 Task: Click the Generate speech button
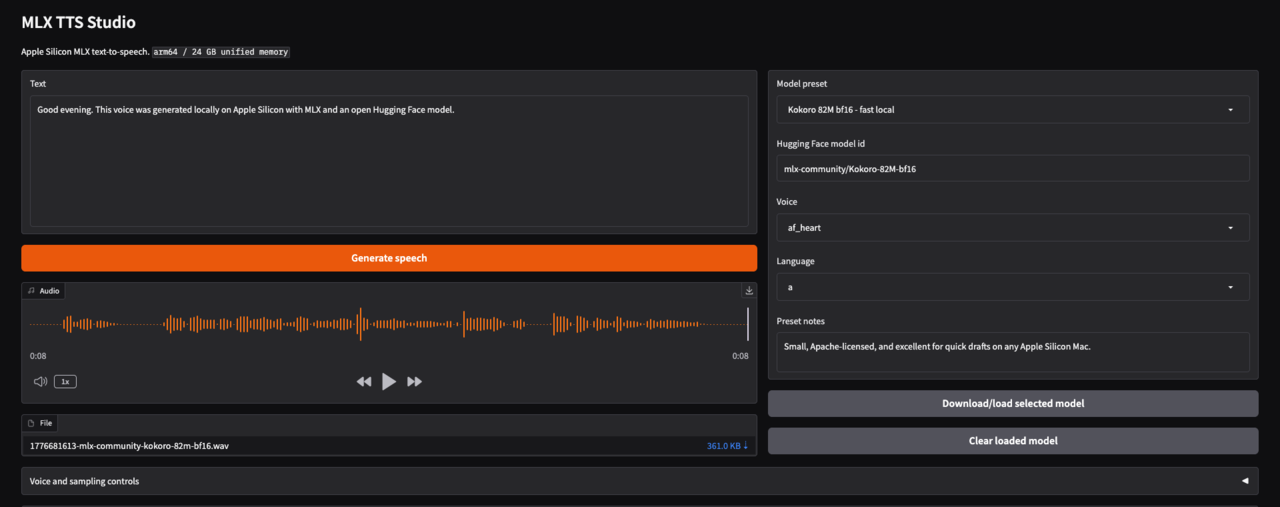(389, 258)
